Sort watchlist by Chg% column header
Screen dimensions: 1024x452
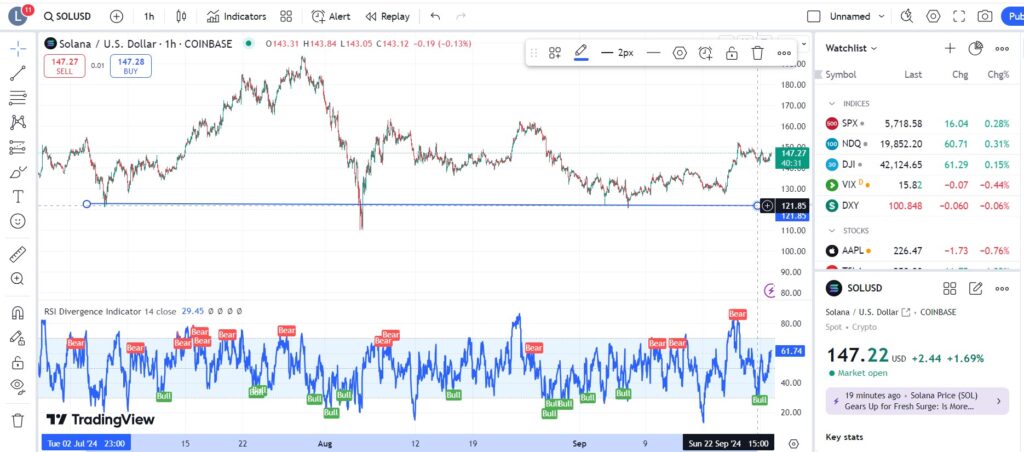click(998, 74)
